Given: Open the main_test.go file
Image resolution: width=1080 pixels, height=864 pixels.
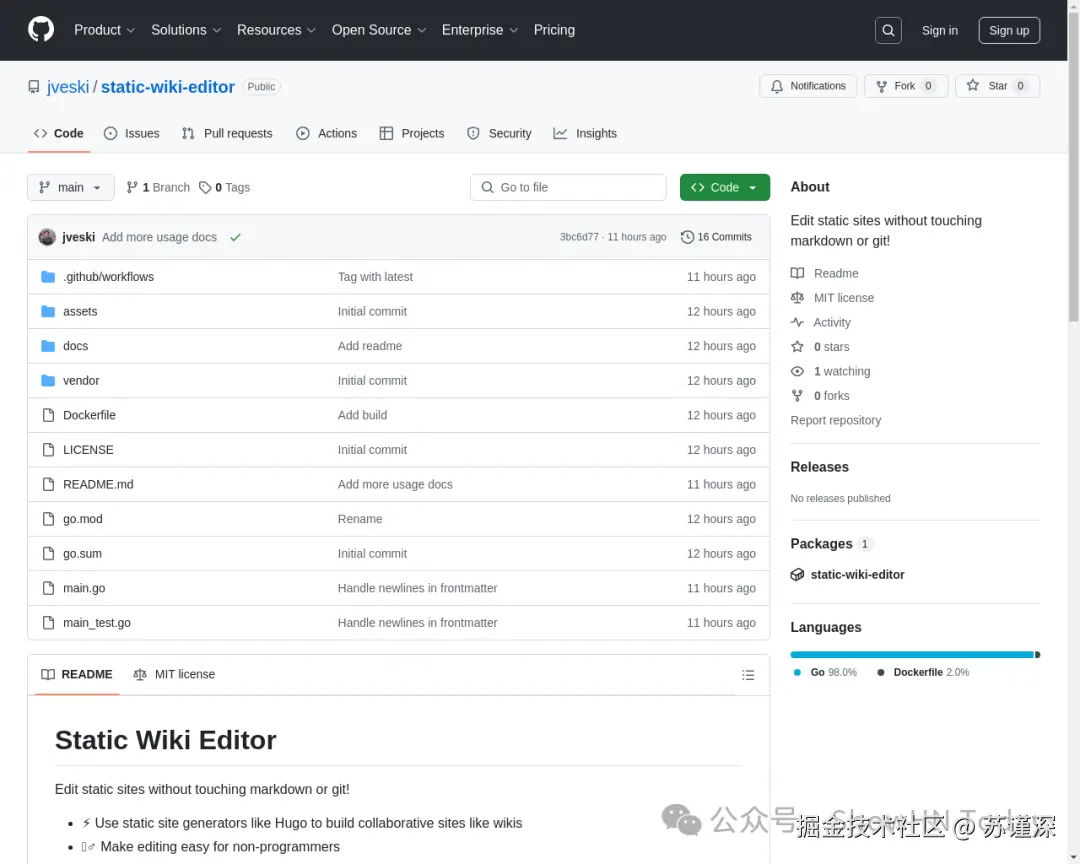Looking at the screenshot, I should [x=96, y=622].
